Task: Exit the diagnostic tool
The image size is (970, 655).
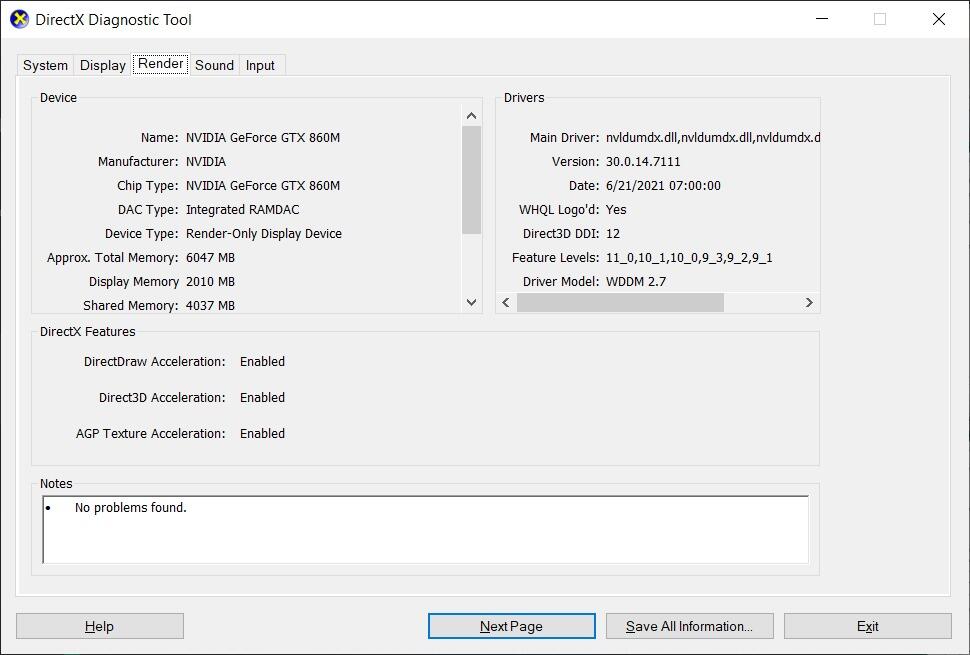Action: (x=868, y=626)
